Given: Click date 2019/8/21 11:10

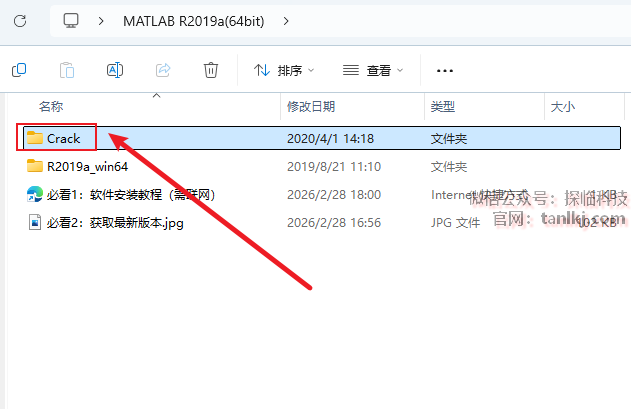Looking at the screenshot, I should point(334,166).
